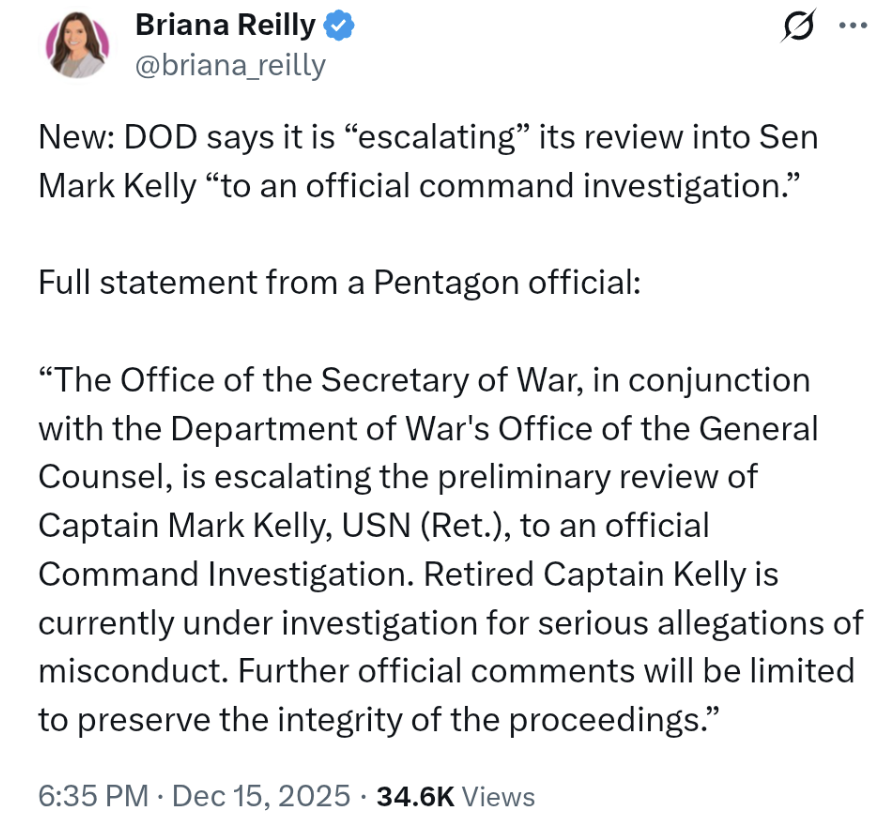Open the @briana_reilly handle link
892x836 pixels.
(x=230, y=65)
